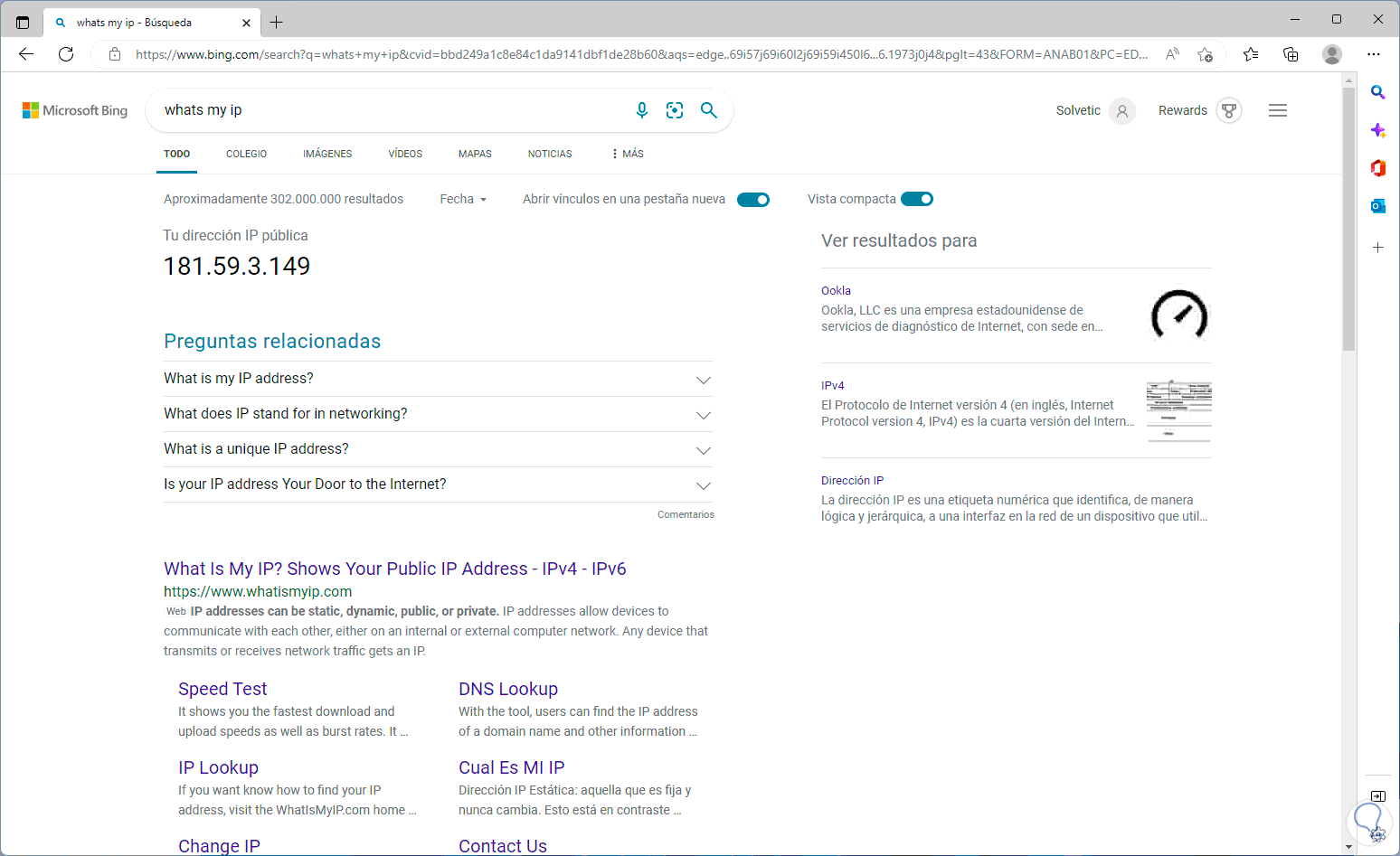Open the tab actions menu icon

[23, 23]
